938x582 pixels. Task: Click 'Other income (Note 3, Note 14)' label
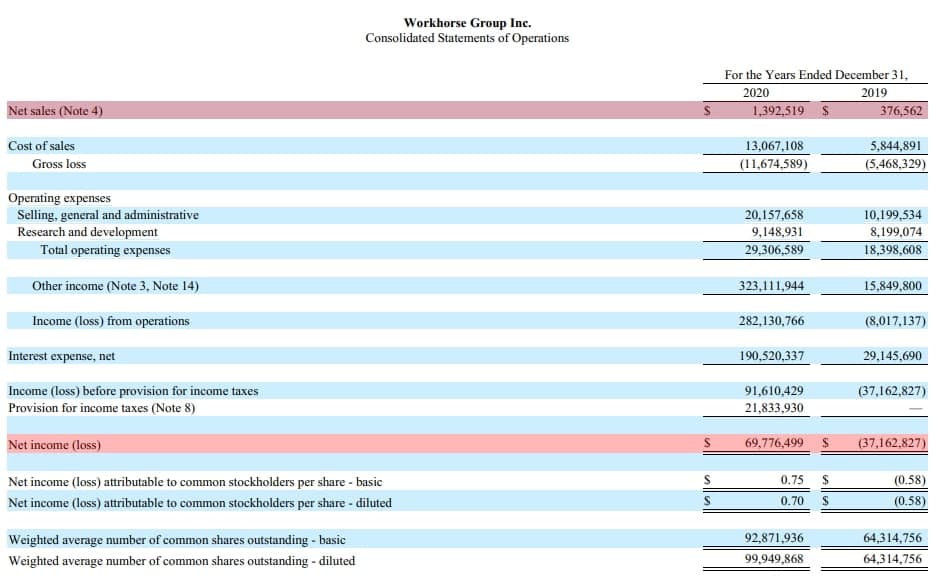pos(115,286)
